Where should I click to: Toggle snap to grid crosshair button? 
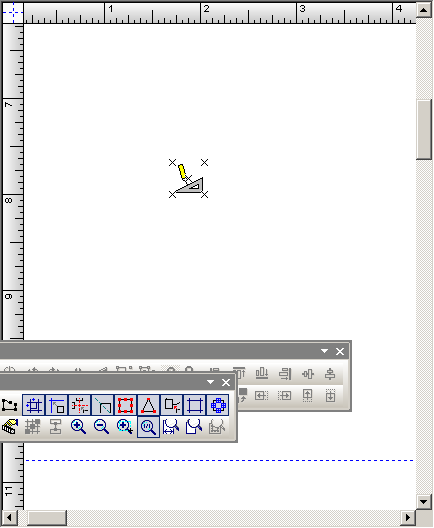click(33, 405)
